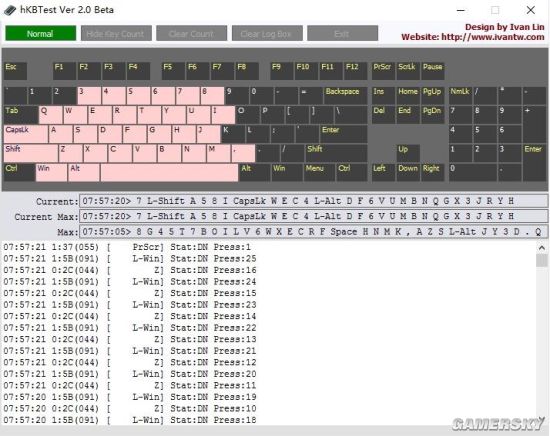Click the Home key tile
The image size is (550, 436).
(408, 96)
